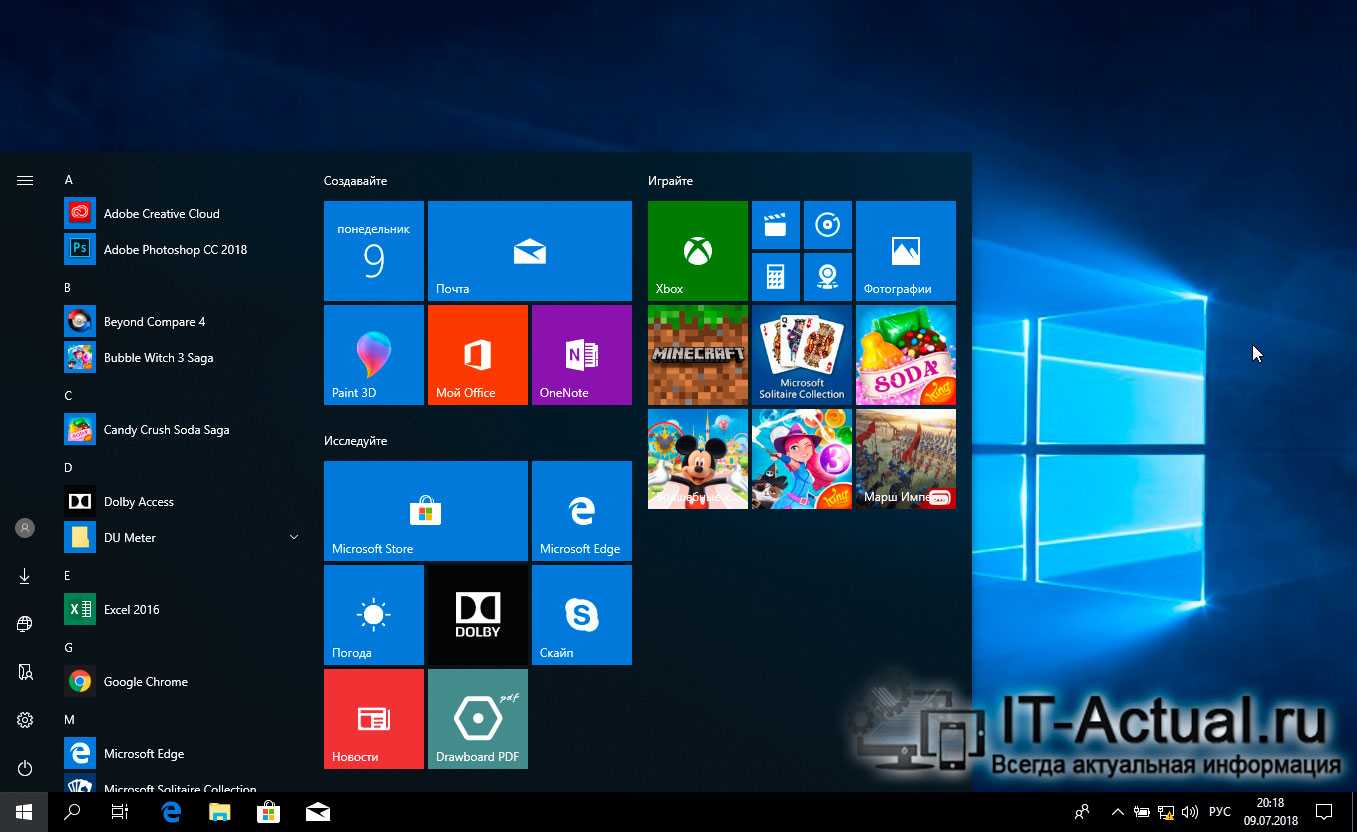Click the Power icon in Start sidebar
This screenshot has height=832, width=1357.
click(x=25, y=768)
